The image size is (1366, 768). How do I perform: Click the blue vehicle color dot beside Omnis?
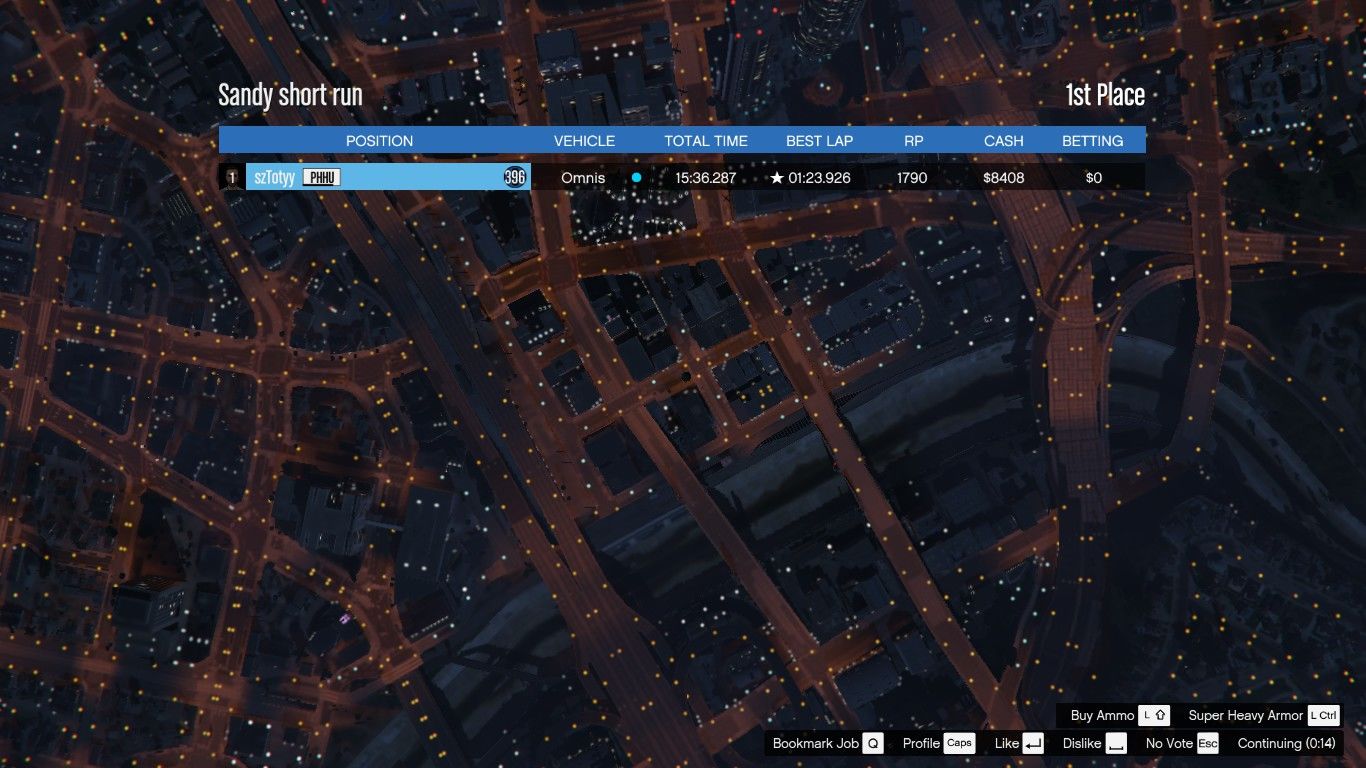coord(636,177)
